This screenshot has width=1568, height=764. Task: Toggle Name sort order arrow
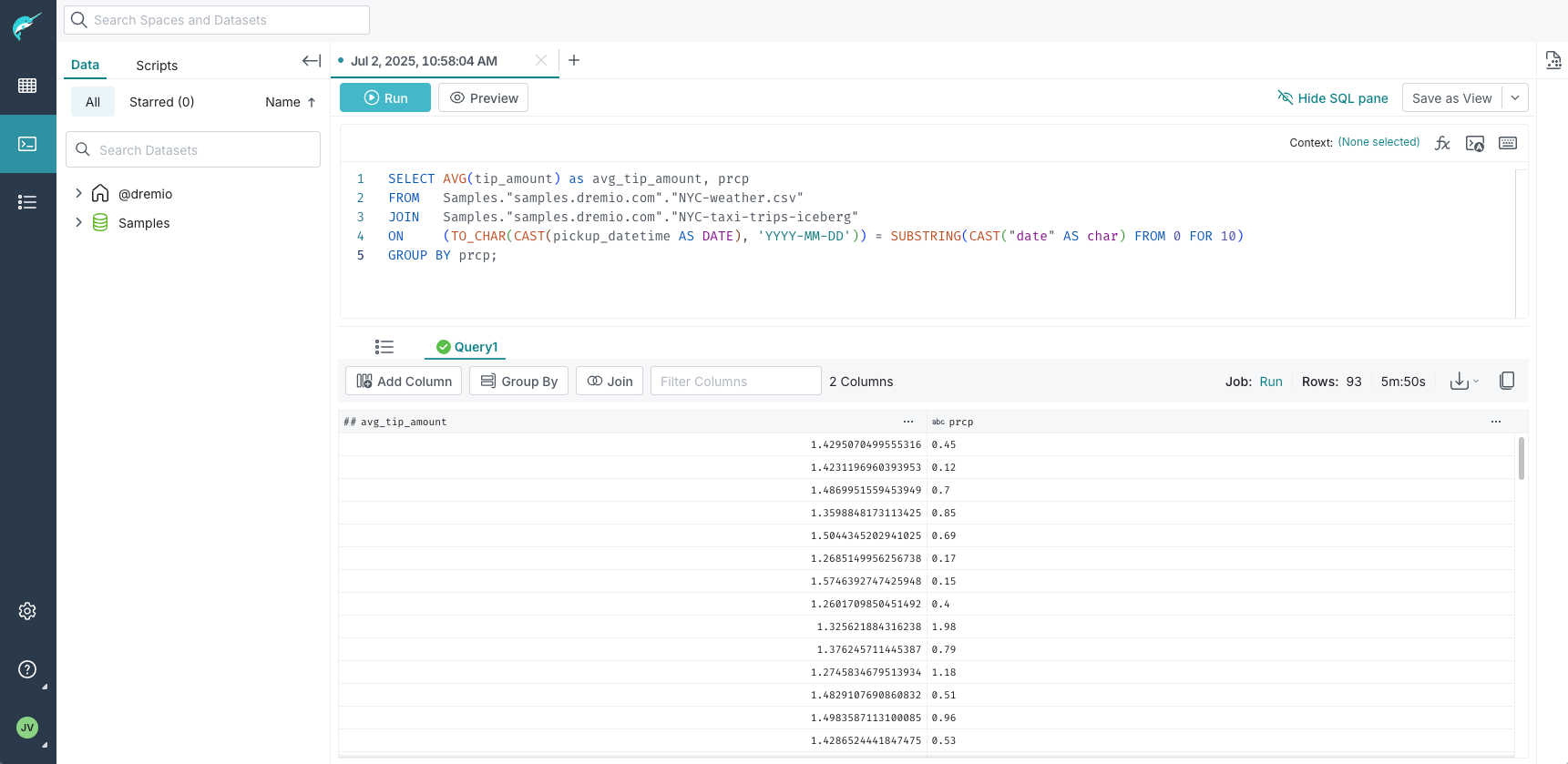point(312,102)
